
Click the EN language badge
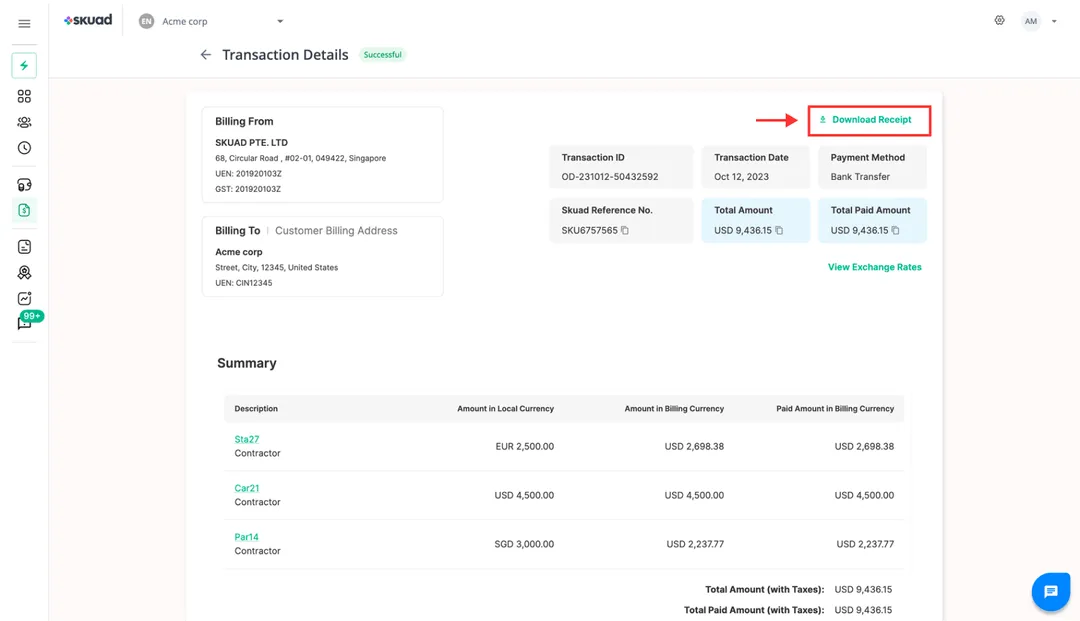pyautogui.click(x=146, y=21)
